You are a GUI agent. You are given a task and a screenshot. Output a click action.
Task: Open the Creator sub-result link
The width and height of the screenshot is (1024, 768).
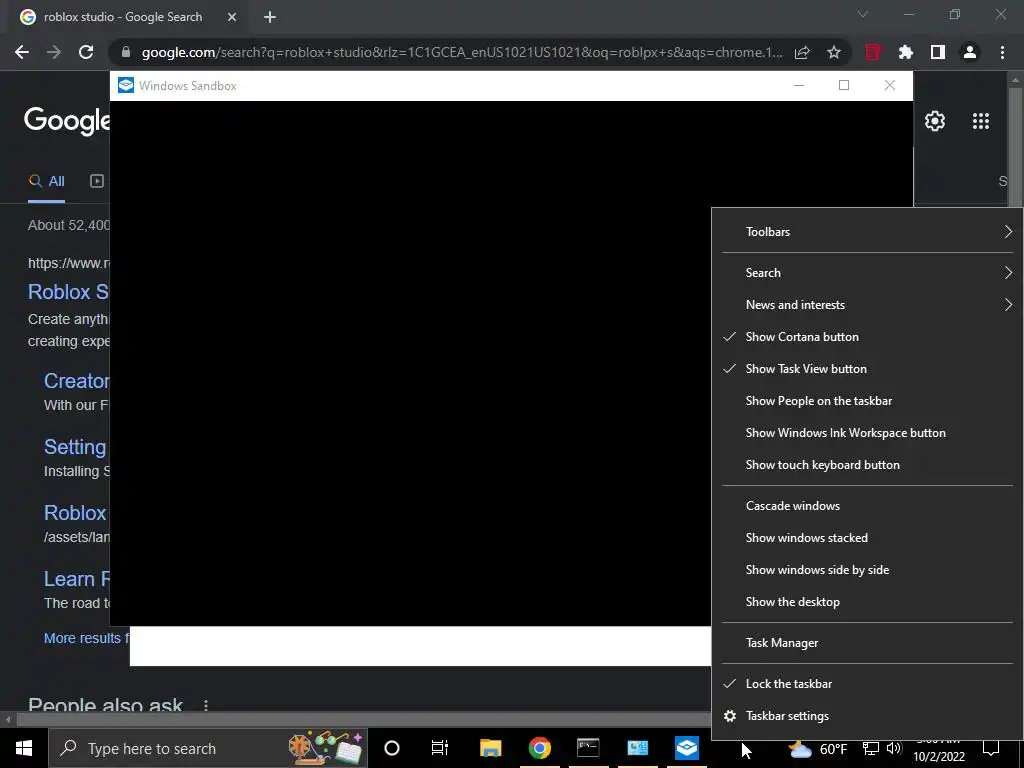[76, 381]
